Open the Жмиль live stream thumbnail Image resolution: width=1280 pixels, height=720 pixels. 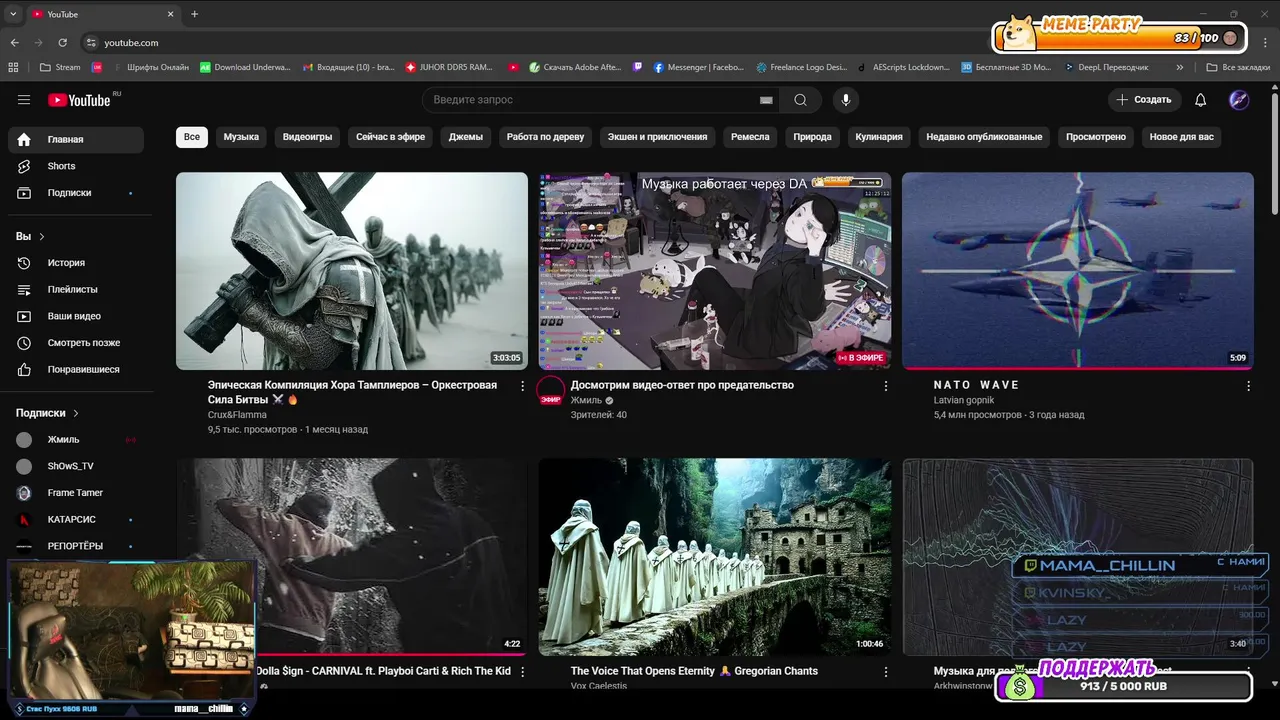(x=715, y=271)
